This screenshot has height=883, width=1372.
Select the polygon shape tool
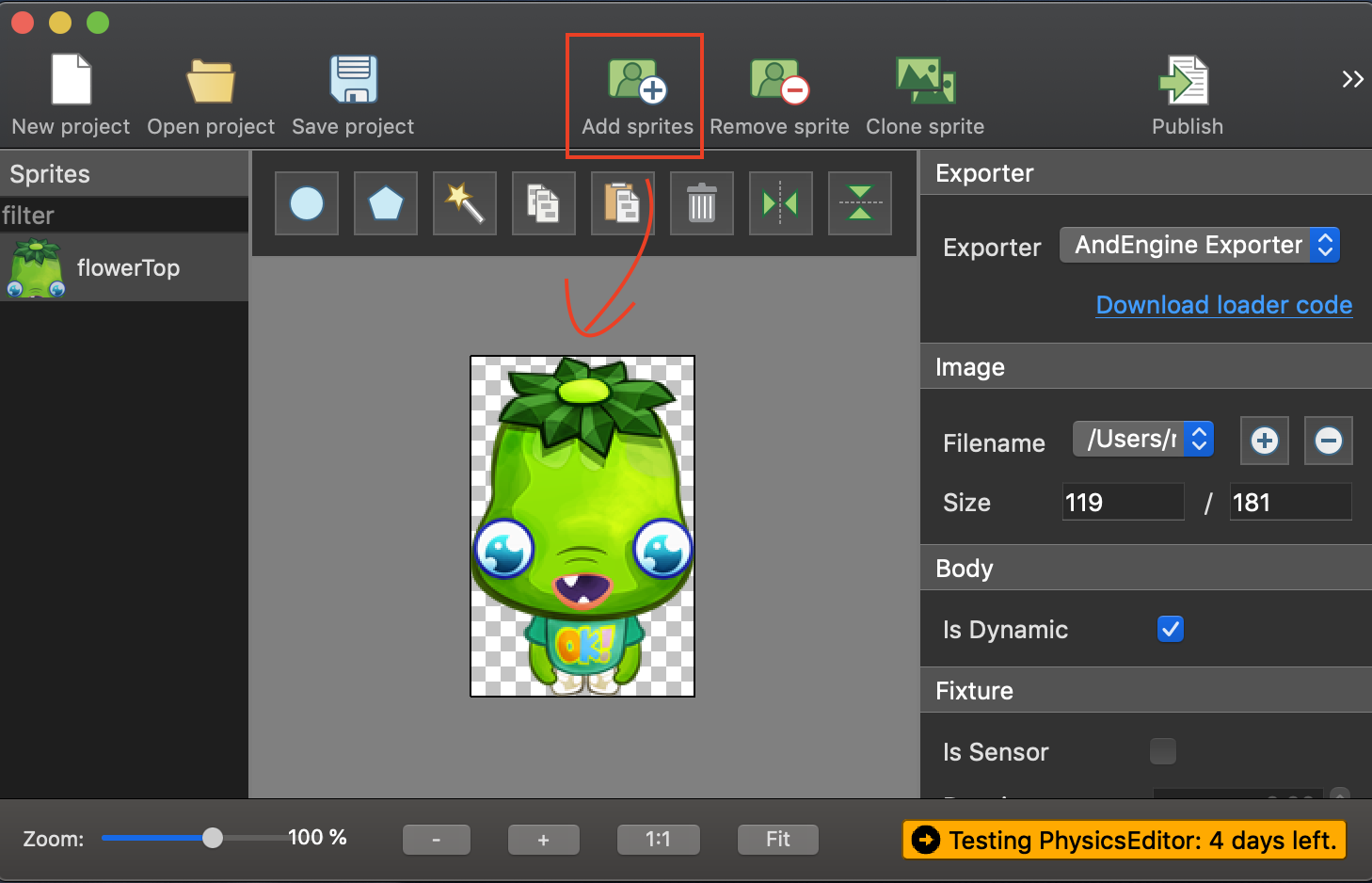point(386,203)
